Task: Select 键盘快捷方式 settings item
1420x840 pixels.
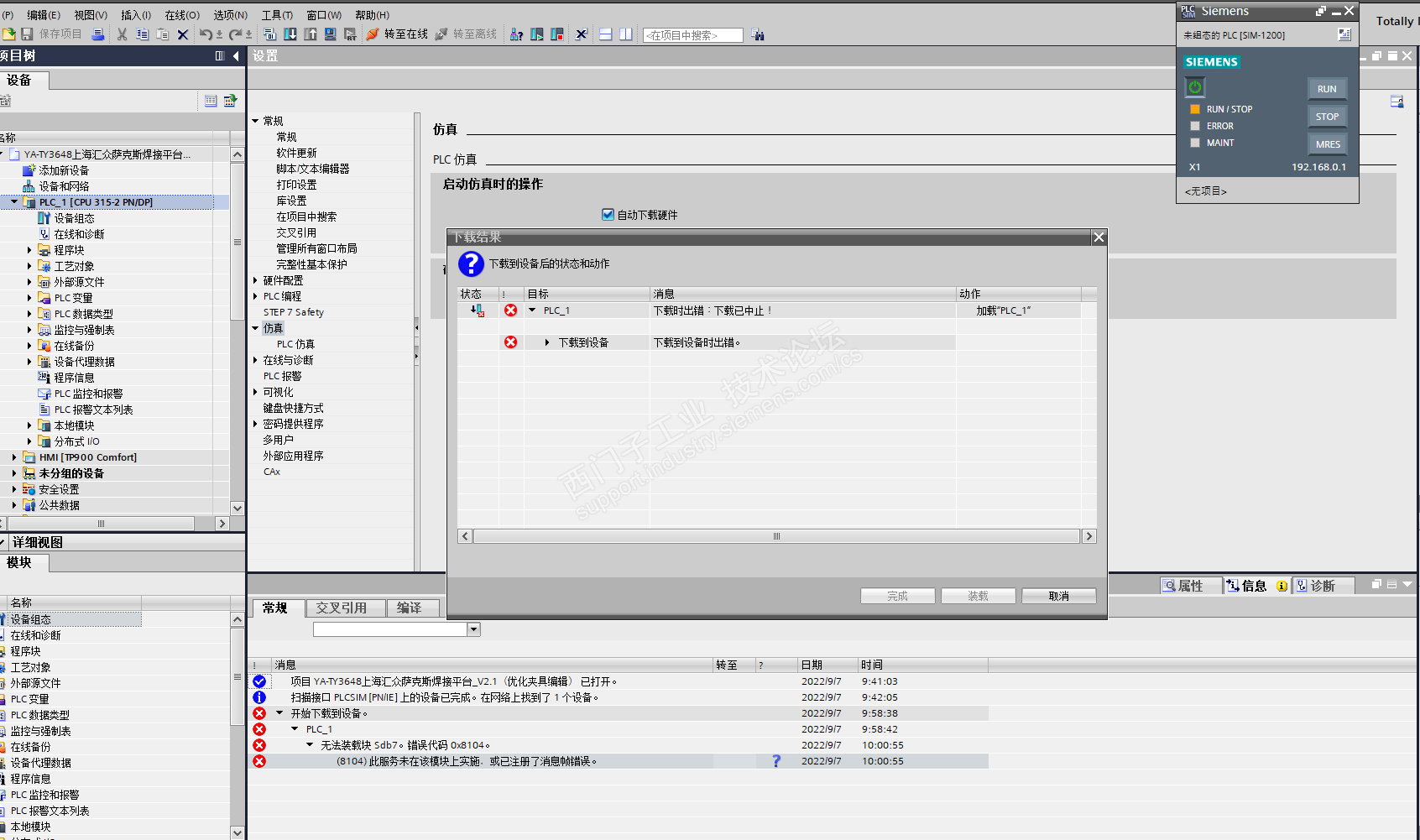Action: click(293, 408)
